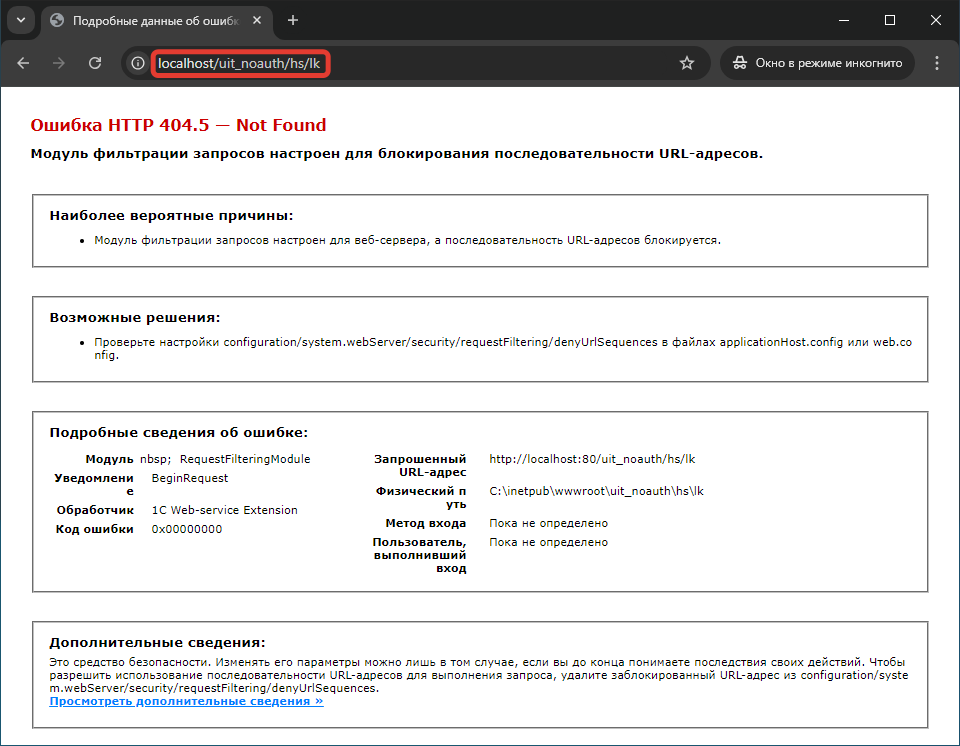
Task: Click the "Ошибка HTTP 404.5" red heading
Action: 178,125
